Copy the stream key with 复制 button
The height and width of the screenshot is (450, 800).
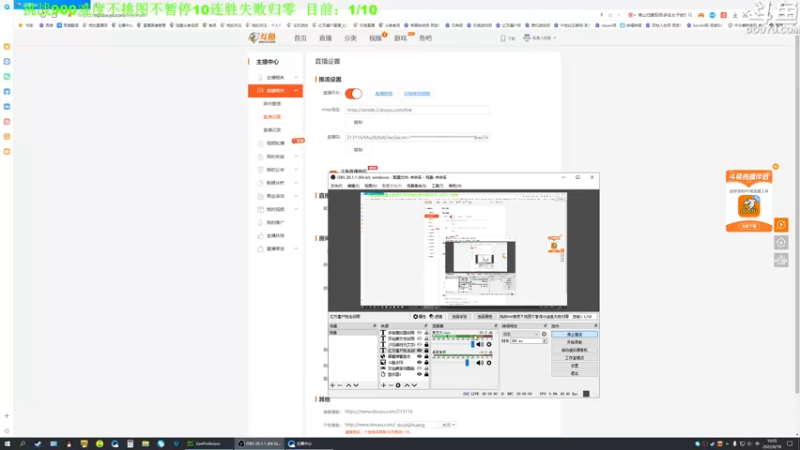358,150
